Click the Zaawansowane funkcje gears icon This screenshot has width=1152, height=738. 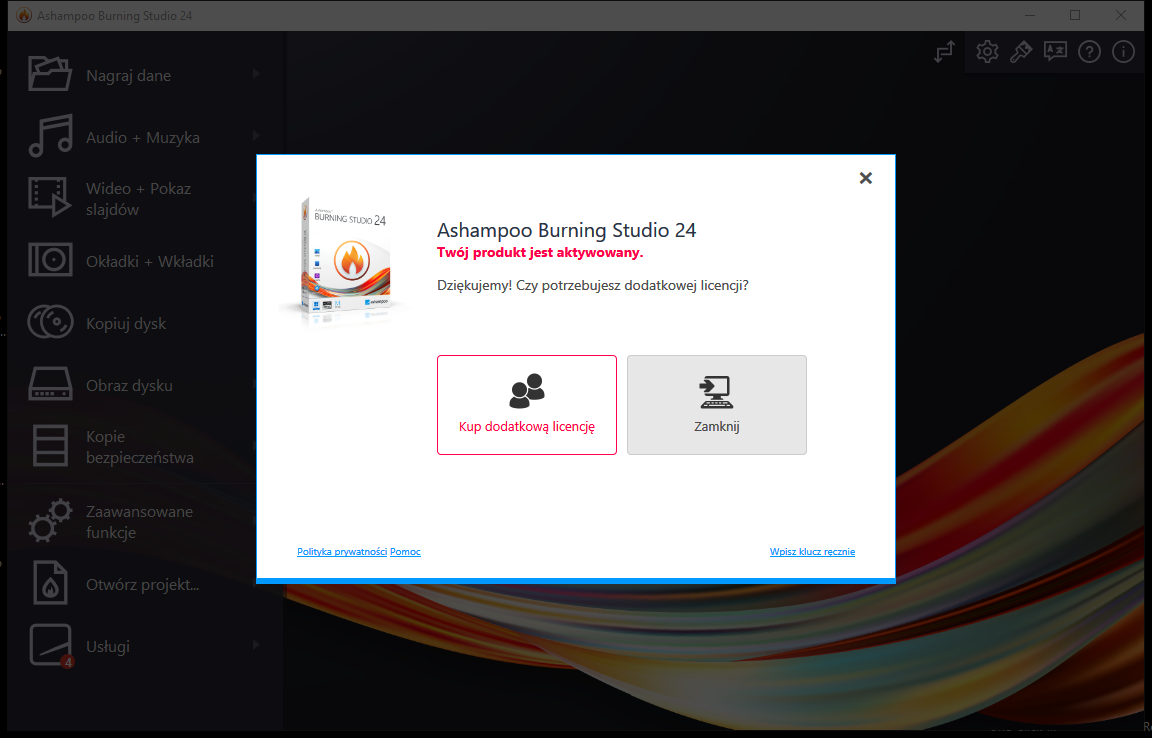[x=50, y=520]
